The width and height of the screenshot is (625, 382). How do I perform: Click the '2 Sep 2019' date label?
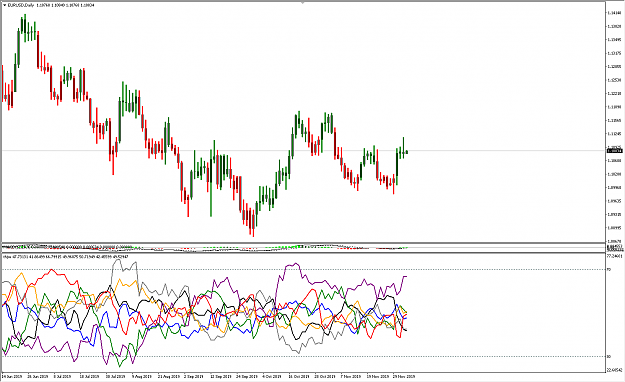(x=193, y=376)
